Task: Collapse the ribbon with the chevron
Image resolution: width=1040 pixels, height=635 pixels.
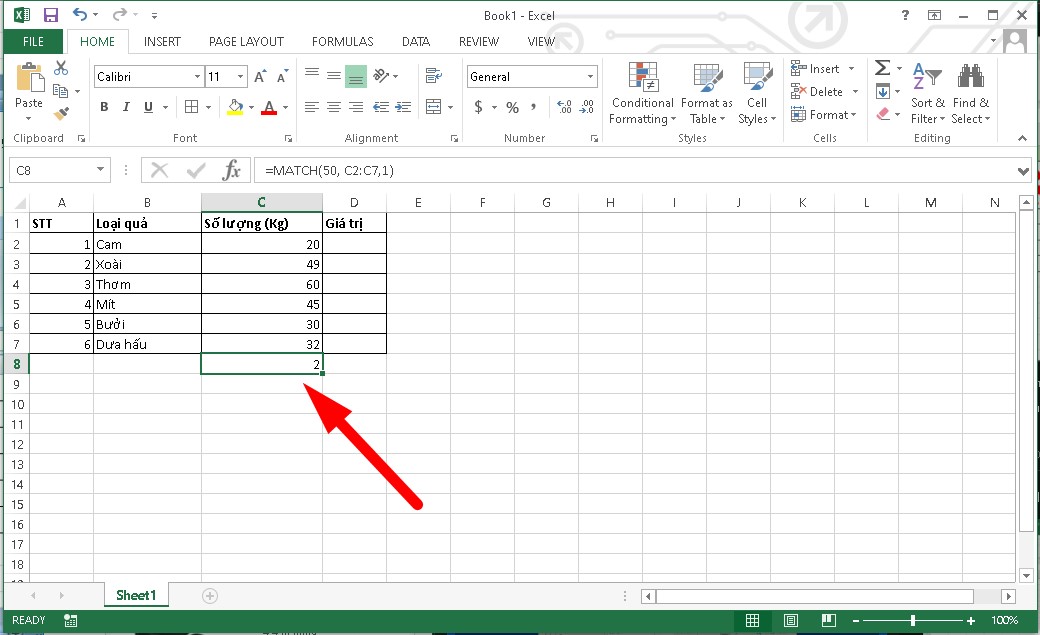Action: (1022, 138)
